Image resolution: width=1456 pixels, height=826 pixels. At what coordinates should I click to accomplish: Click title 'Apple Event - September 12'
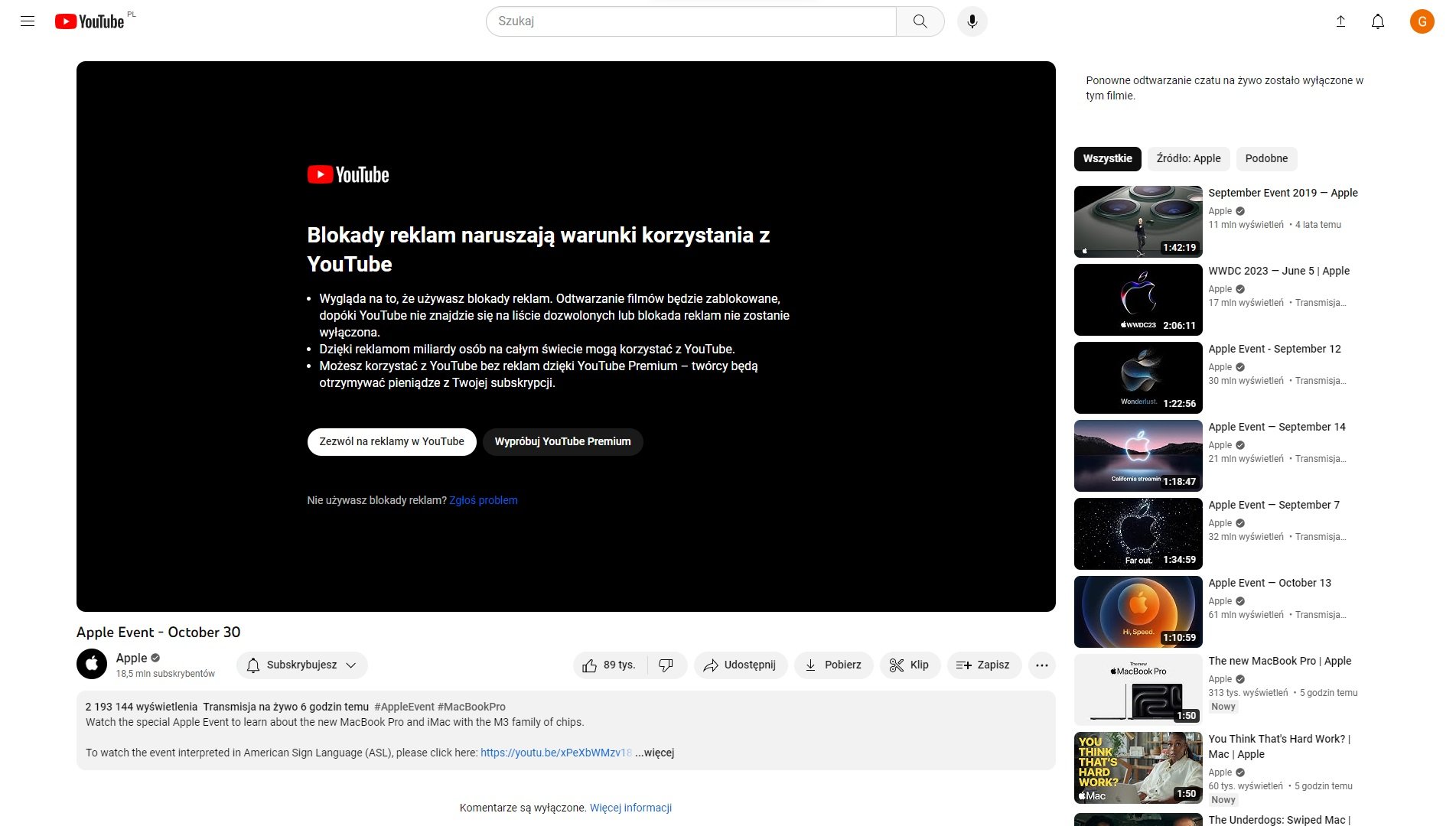click(x=1275, y=349)
